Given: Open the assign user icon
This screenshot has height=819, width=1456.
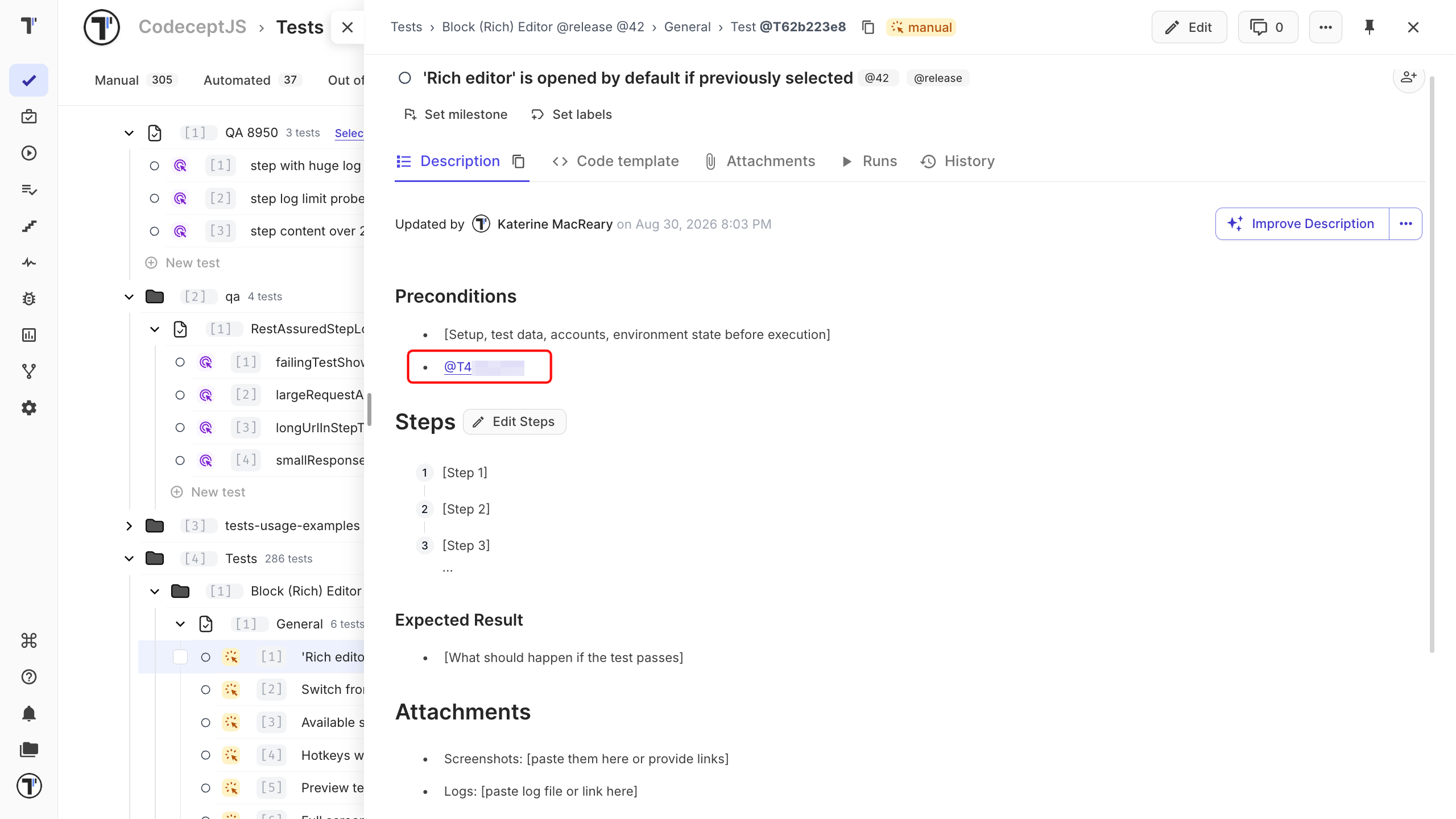Looking at the screenshot, I should pyautogui.click(x=1408, y=77).
